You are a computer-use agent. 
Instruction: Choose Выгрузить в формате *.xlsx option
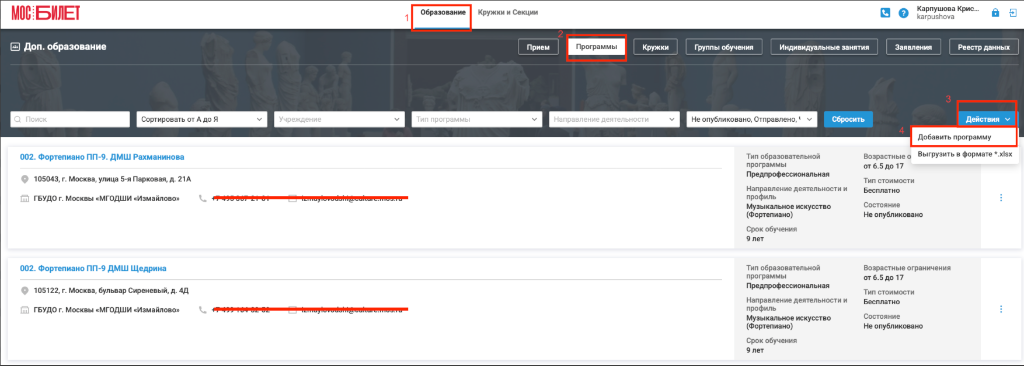click(x=964, y=154)
